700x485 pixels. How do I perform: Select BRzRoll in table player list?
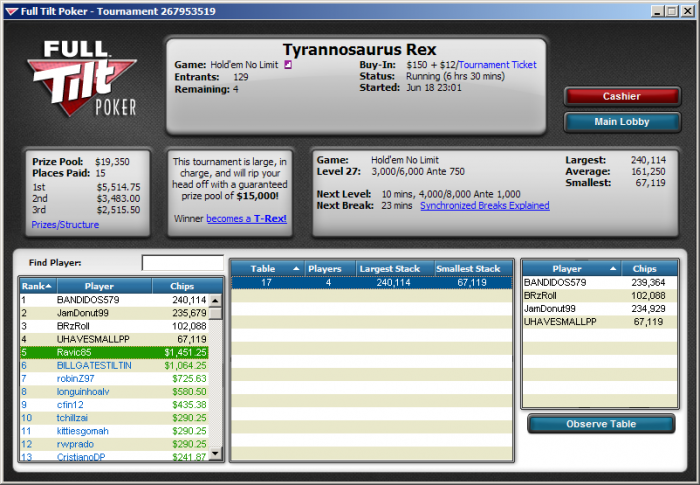pyautogui.click(x=600, y=296)
